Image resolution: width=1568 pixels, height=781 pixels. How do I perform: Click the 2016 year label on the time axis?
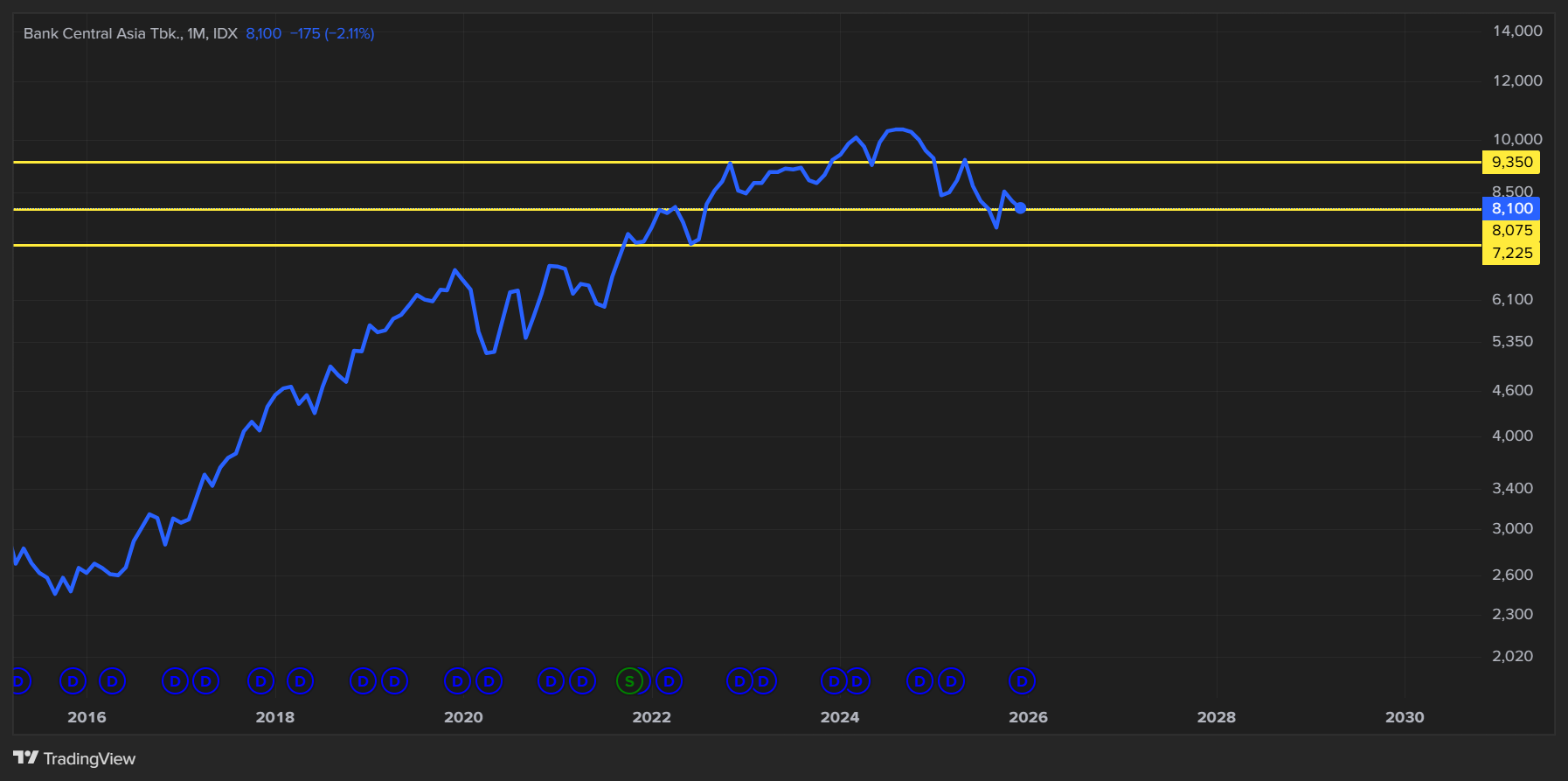87,717
